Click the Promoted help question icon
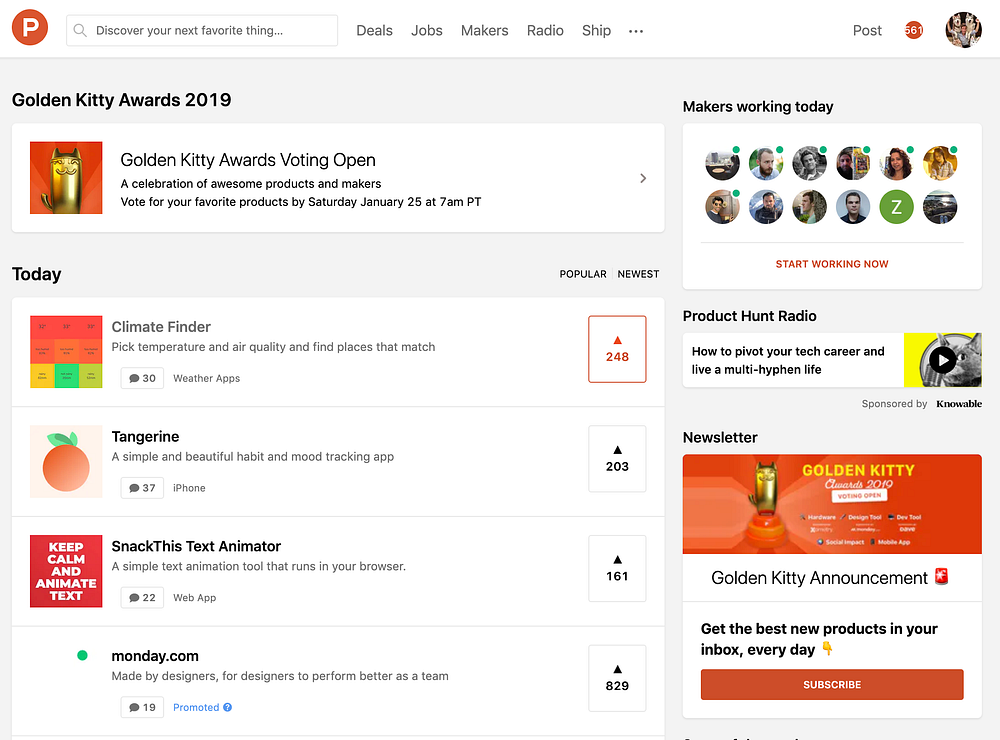This screenshot has height=740, width=1000. pyautogui.click(x=228, y=707)
